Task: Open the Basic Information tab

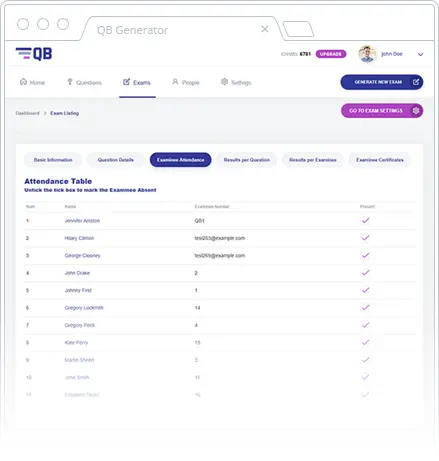Action: (x=53, y=160)
